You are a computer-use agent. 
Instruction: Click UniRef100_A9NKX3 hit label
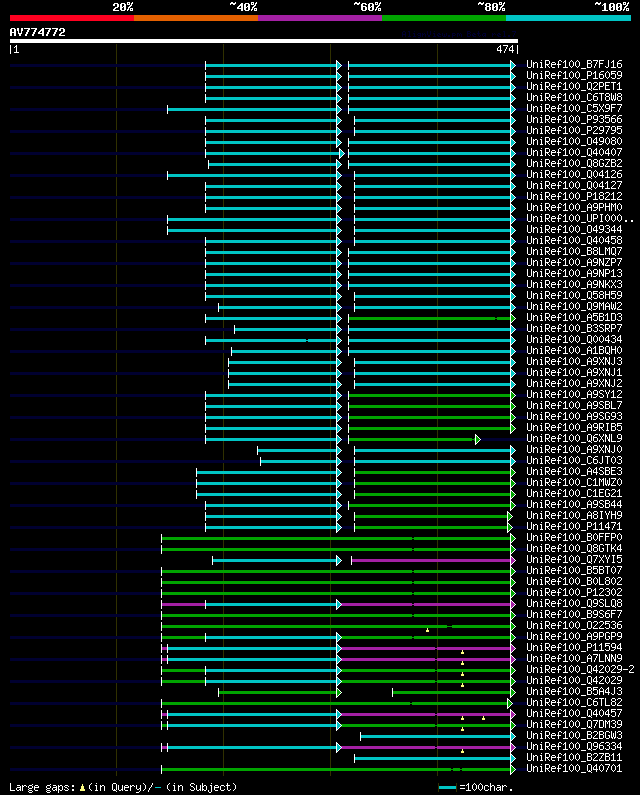pos(574,284)
